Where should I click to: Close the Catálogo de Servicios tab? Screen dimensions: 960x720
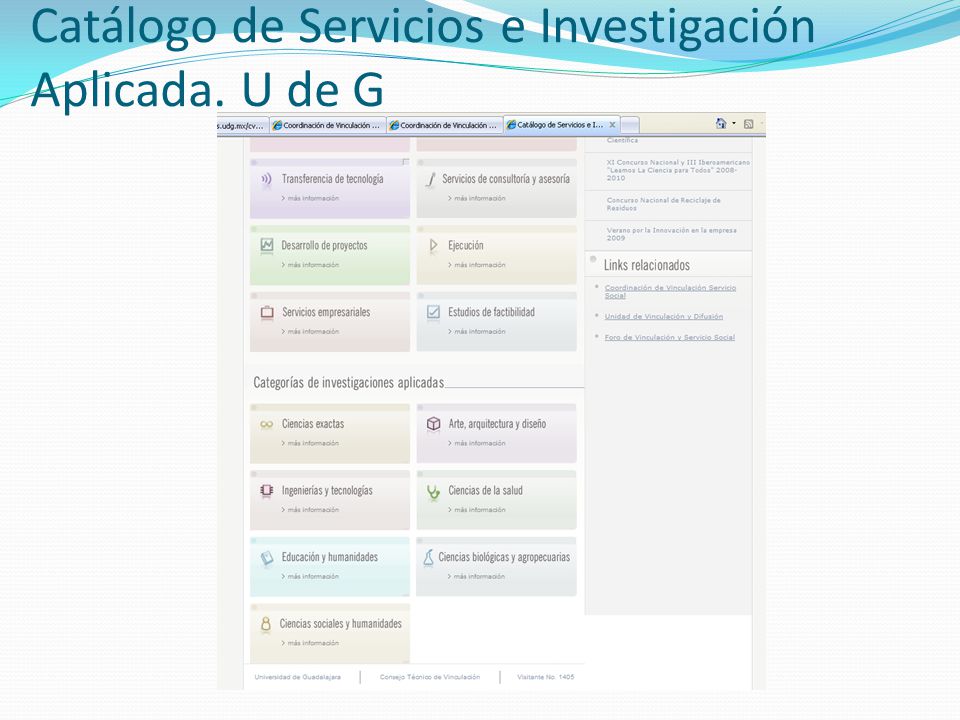tap(612, 125)
